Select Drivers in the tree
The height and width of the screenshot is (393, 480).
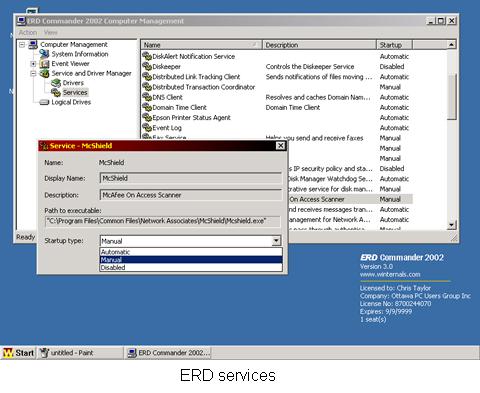click(73, 83)
